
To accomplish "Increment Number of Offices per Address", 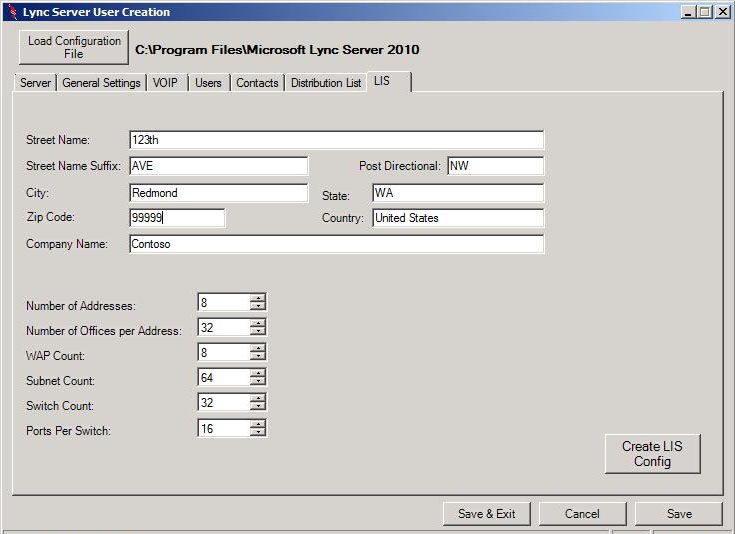I will point(258,323).
